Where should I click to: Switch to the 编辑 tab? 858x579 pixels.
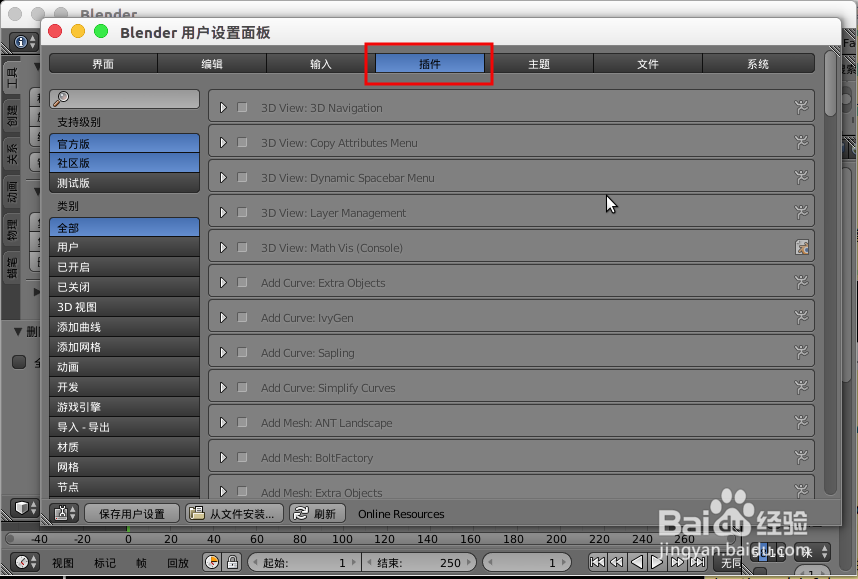click(x=212, y=63)
